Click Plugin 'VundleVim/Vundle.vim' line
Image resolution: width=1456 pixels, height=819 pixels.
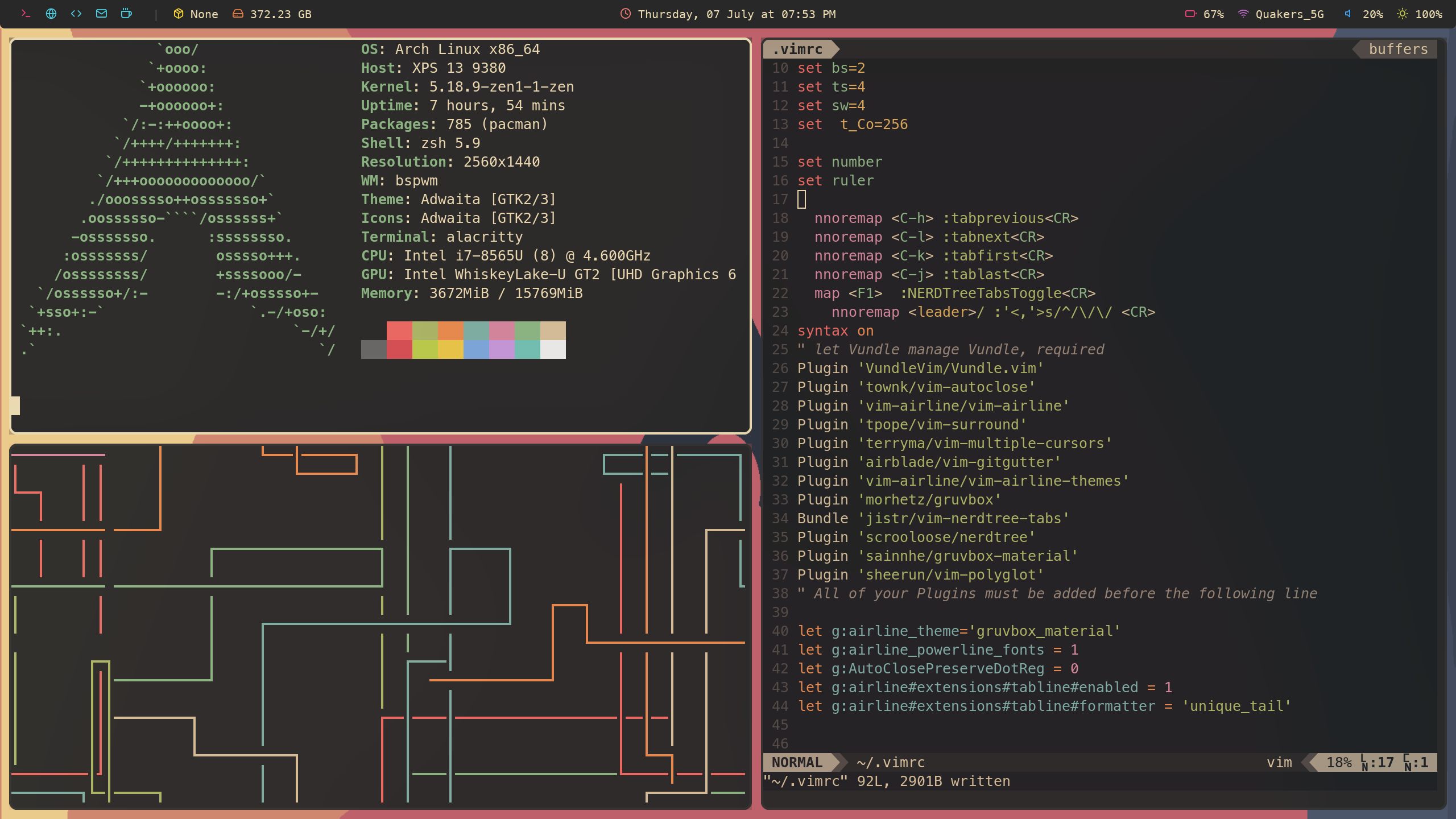click(921, 369)
